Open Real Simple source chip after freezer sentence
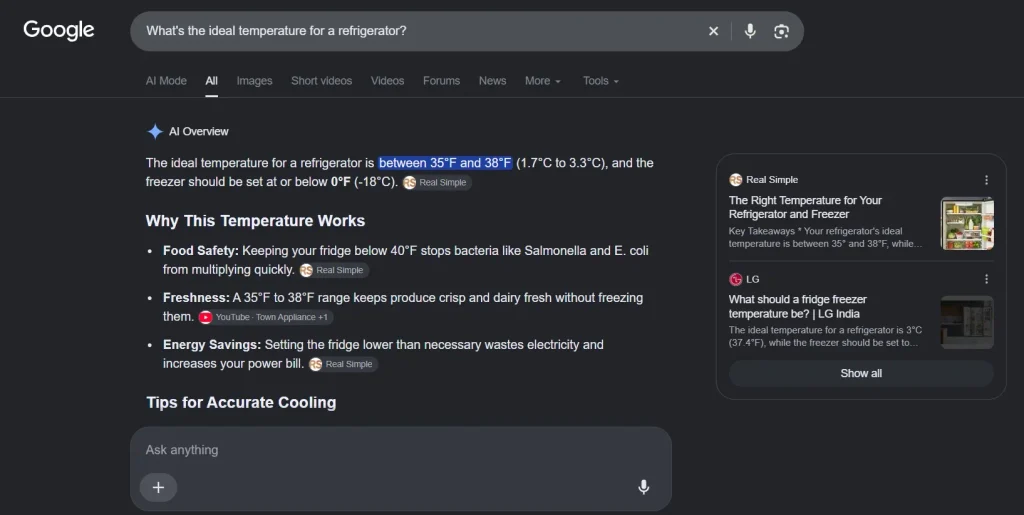The image size is (1024, 515). tap(437, 183)
